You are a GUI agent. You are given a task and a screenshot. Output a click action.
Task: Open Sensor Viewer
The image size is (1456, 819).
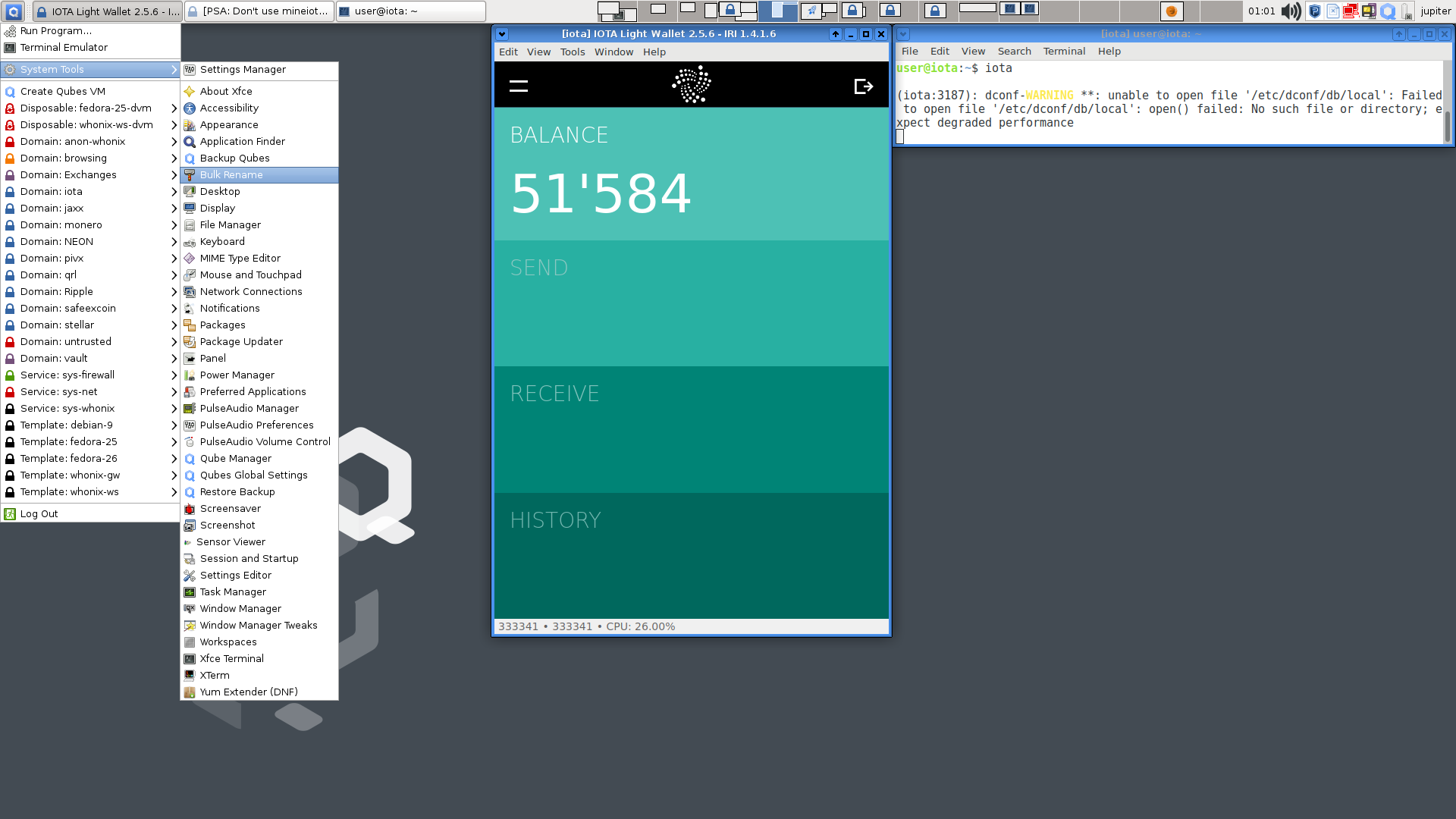point(259,542)
